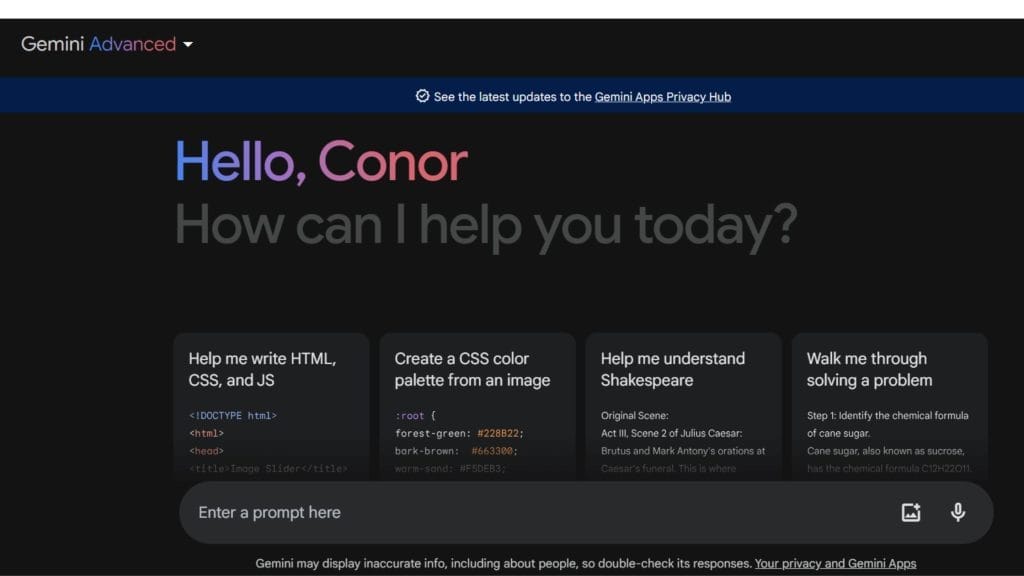Activate the microphone icon
The height and width of the screenshot is (576, 1024).
(x=958, y=513)
